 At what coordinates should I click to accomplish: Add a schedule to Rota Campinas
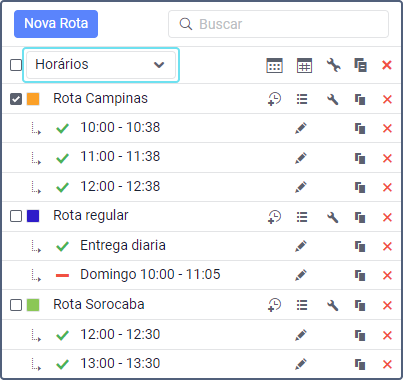click(x=274, y=99)
